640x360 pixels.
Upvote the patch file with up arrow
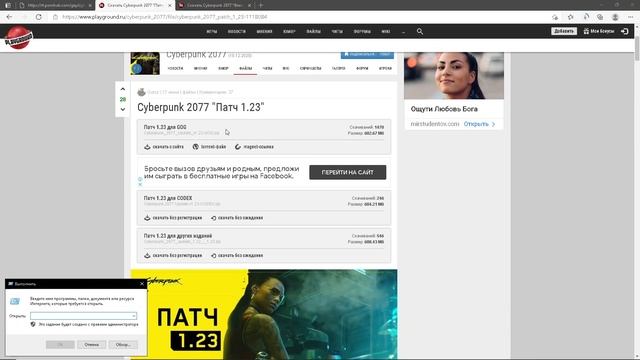click(122, 89)
